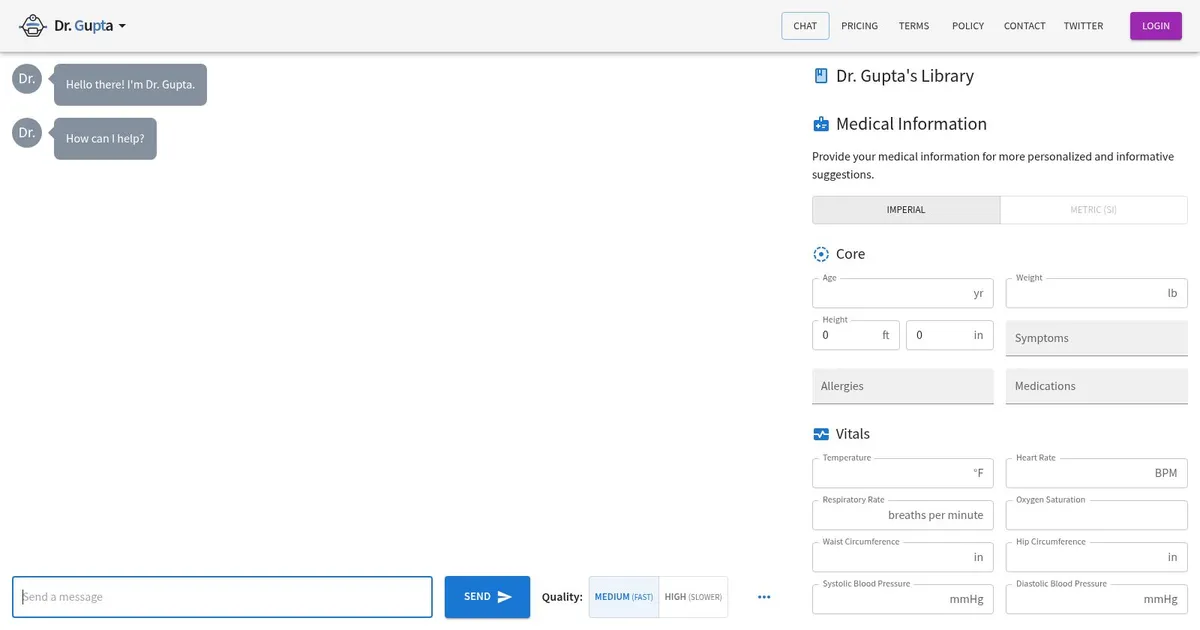This screenshot has width=1200, height=630.
Task: Click the Dr. Gupta robot logo icon
Action: pos(33,26)
